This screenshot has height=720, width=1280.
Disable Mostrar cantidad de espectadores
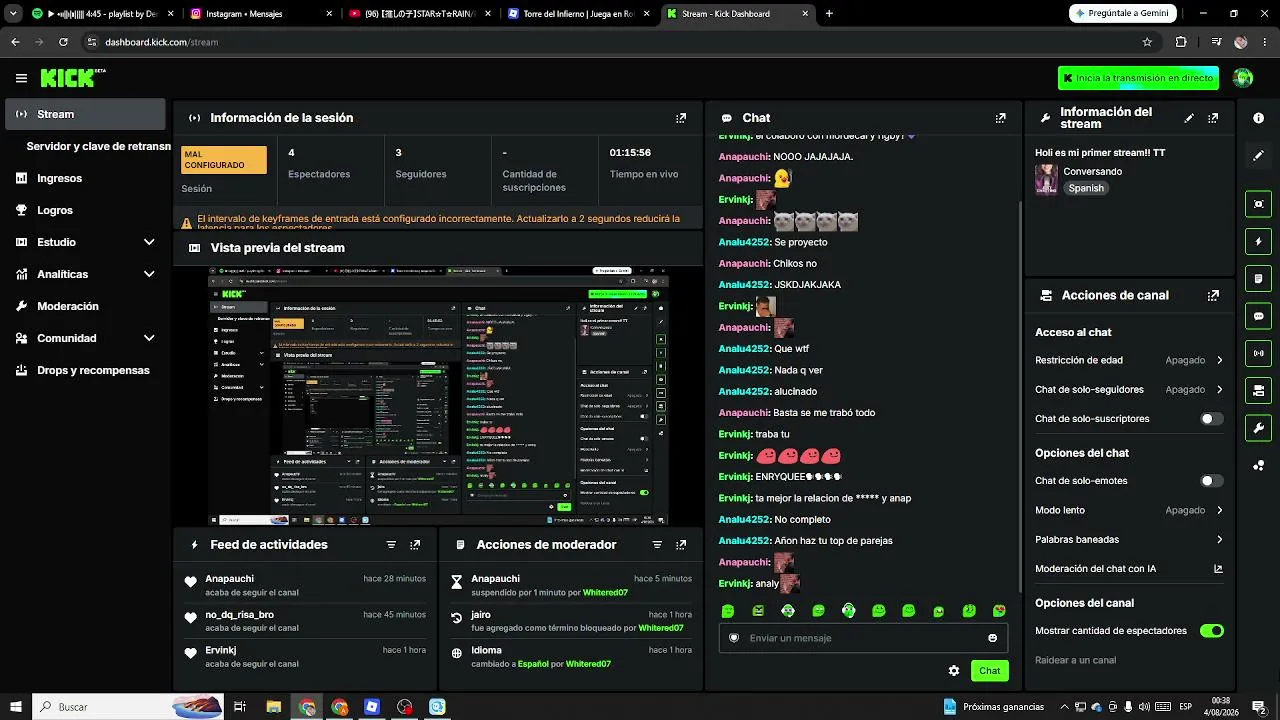point(1212,631)
